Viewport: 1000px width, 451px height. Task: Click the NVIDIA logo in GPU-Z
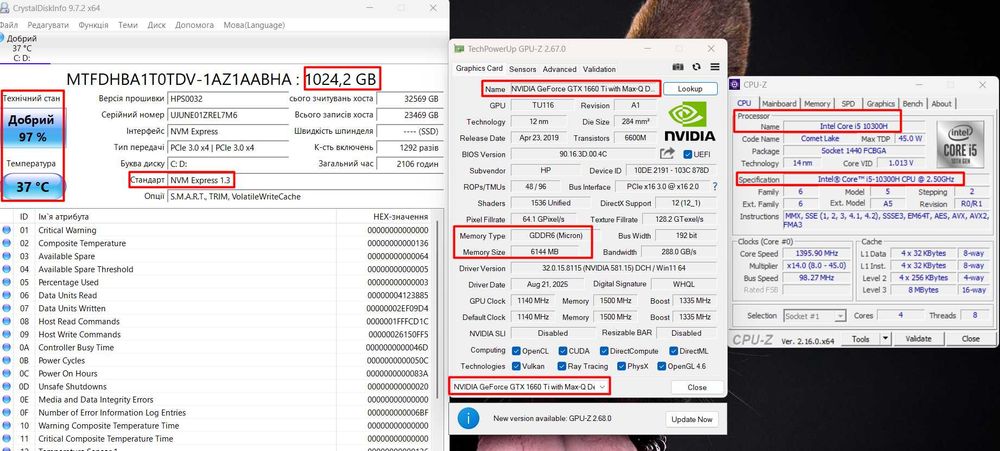[x=690, y=122]
